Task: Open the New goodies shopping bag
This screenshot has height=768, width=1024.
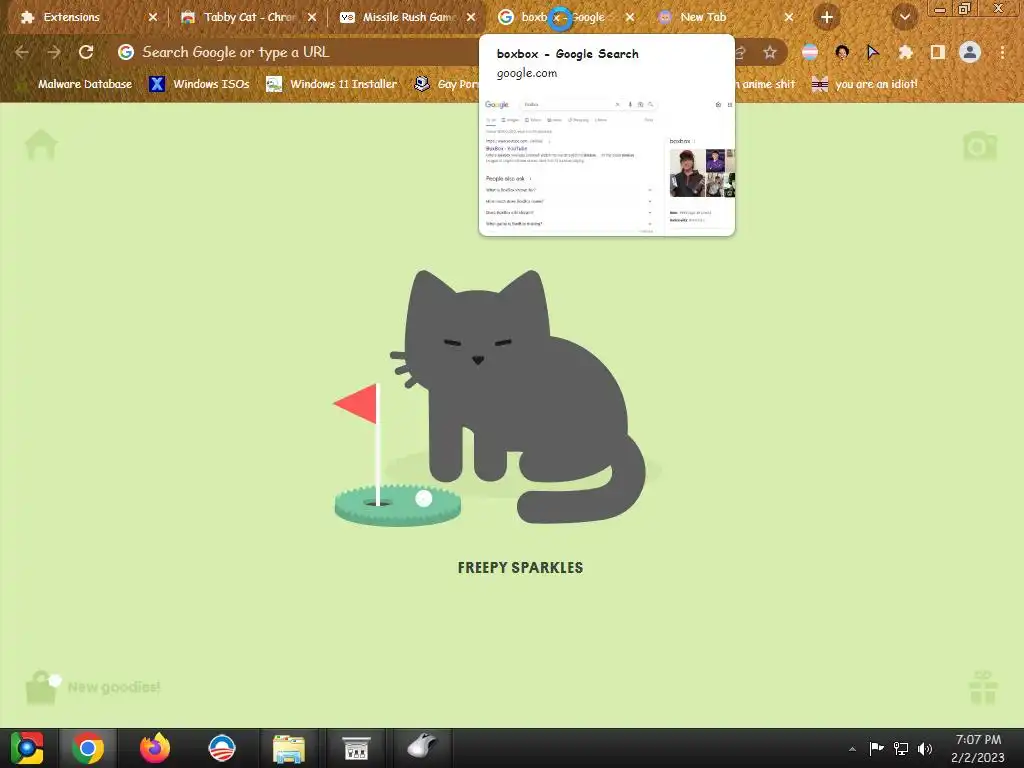Action: (42, 687)
